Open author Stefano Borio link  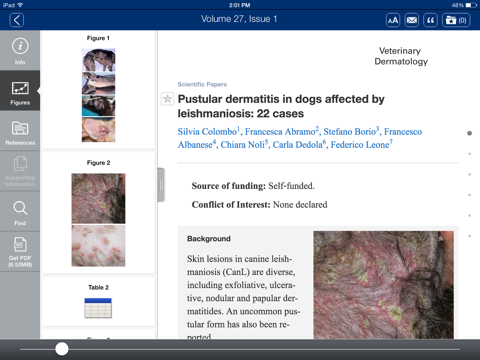coord(351,131)
